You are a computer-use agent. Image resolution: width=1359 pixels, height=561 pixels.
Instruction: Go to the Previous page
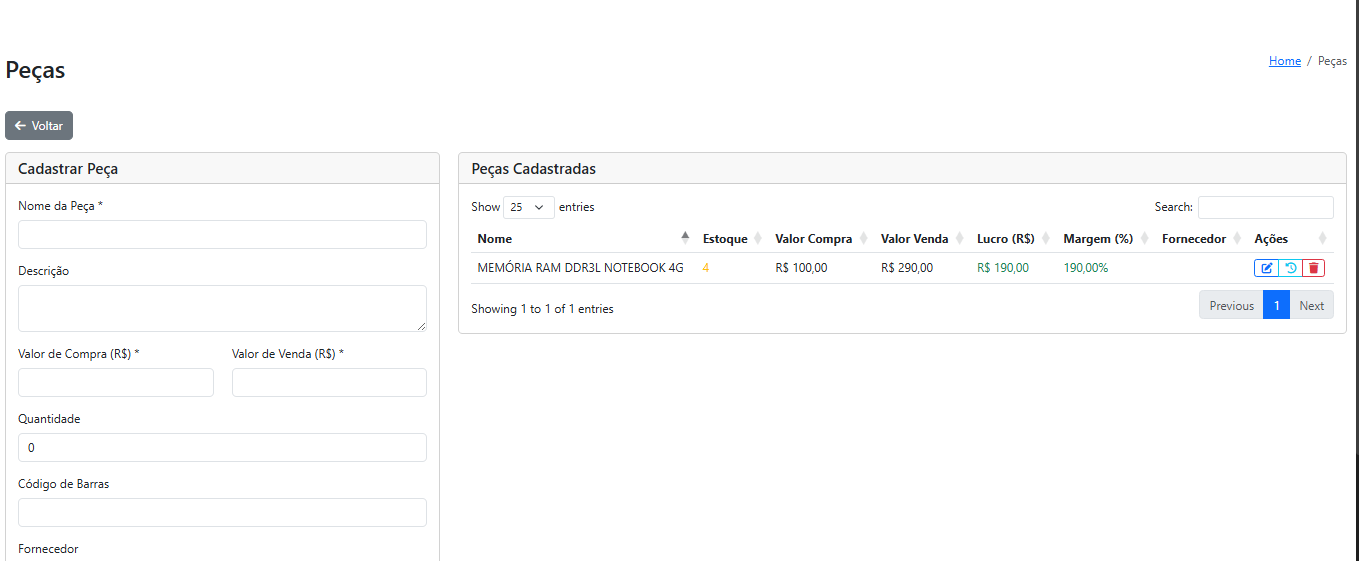1231,306
